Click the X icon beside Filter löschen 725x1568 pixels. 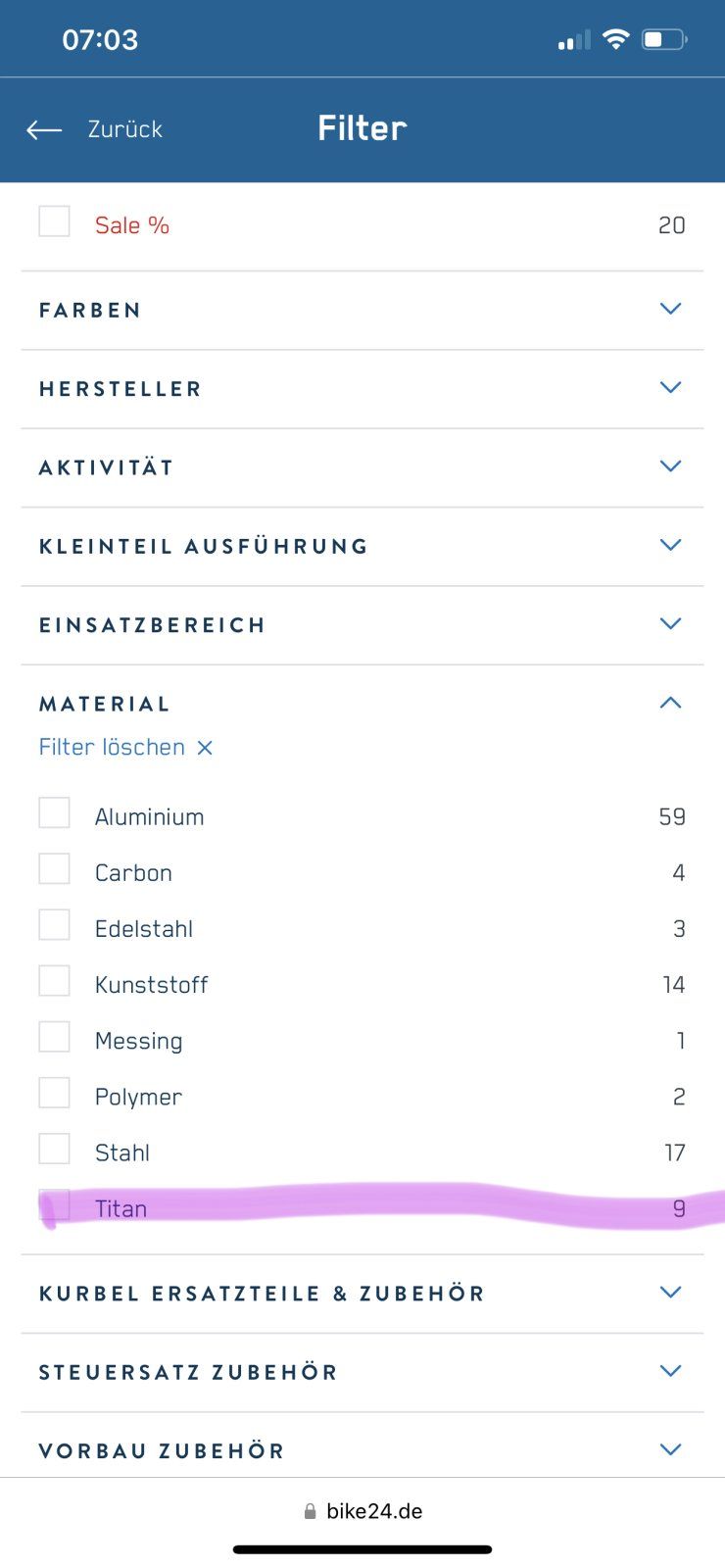coord(205,748)
